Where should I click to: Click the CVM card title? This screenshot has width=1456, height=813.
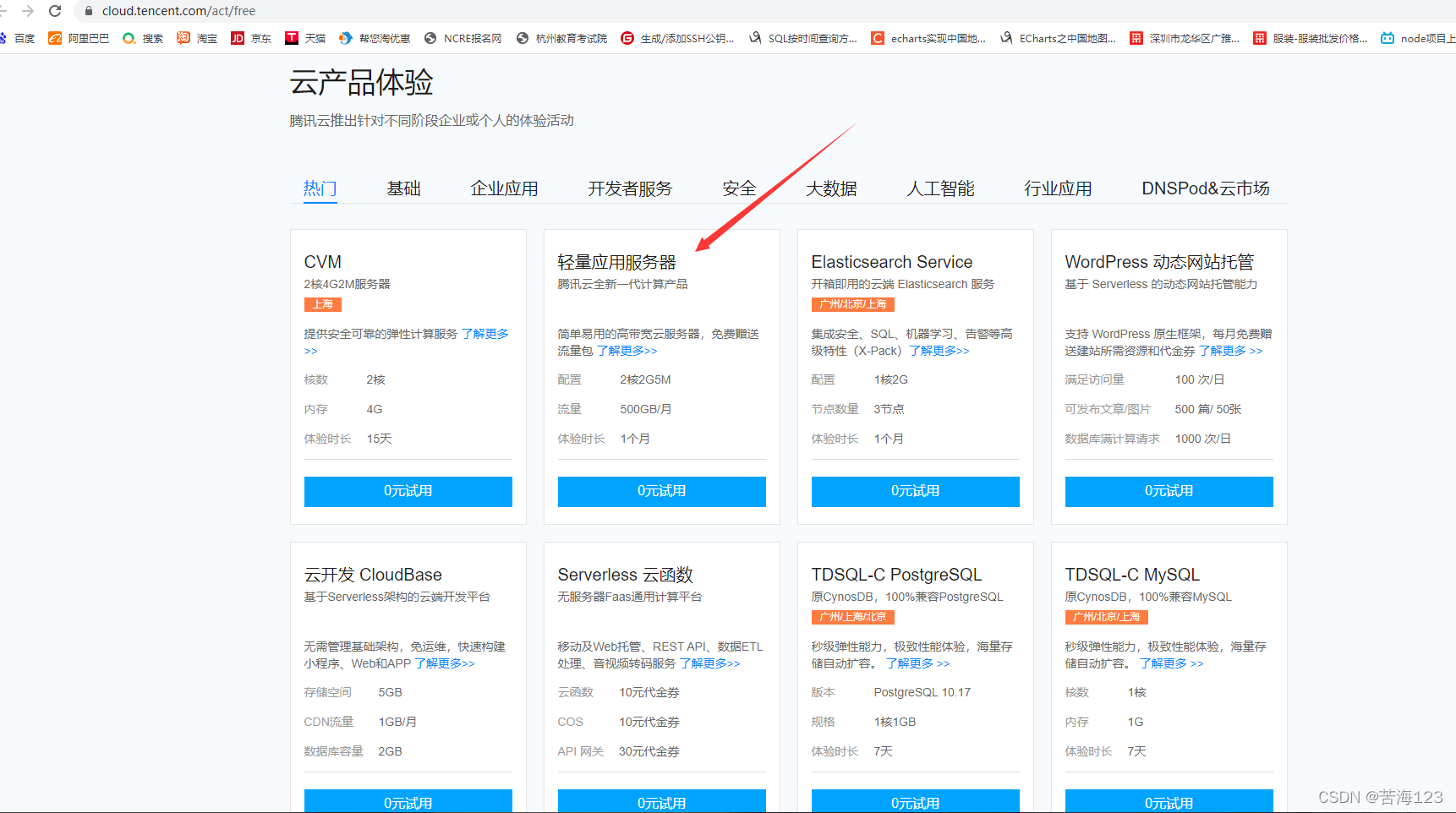323,262
